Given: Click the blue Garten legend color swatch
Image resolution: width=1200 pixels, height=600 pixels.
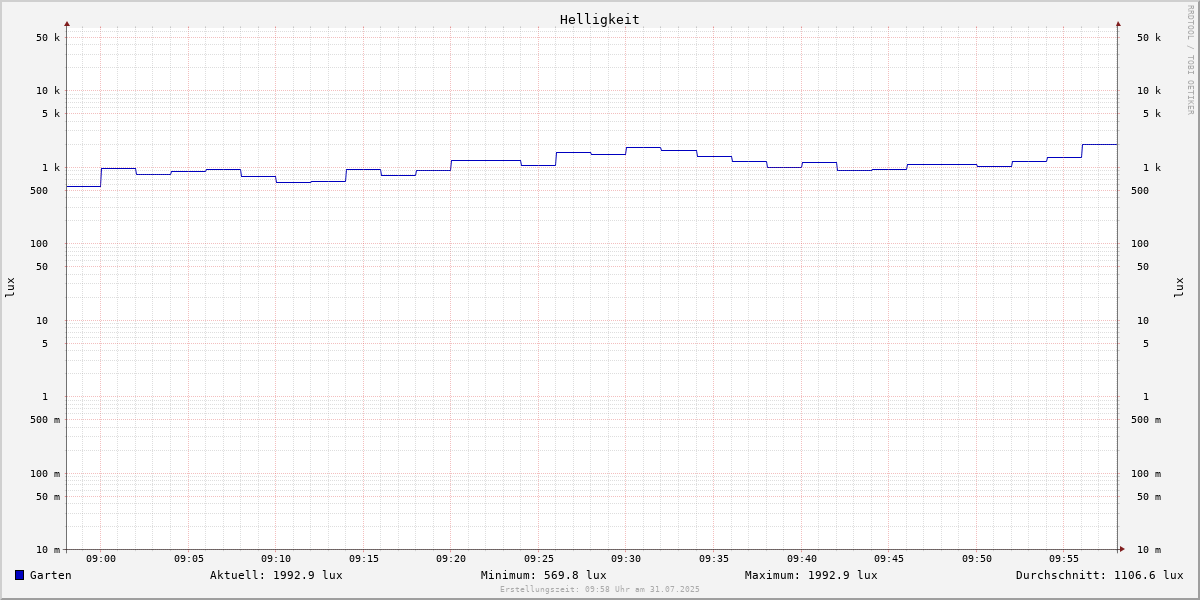Looking at the screenshot, I should pyautogui.click(x=19, y=575).
